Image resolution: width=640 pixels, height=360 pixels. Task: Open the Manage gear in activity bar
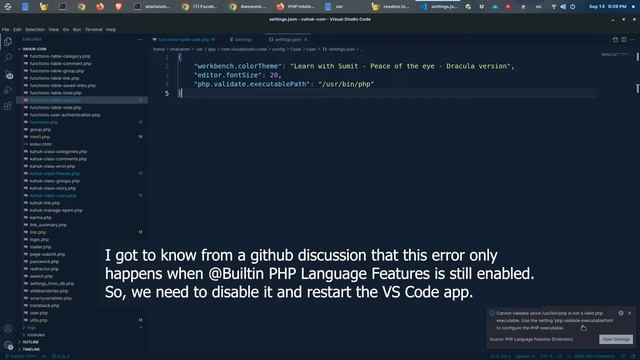pyautogui.click(x=8, y=345)
